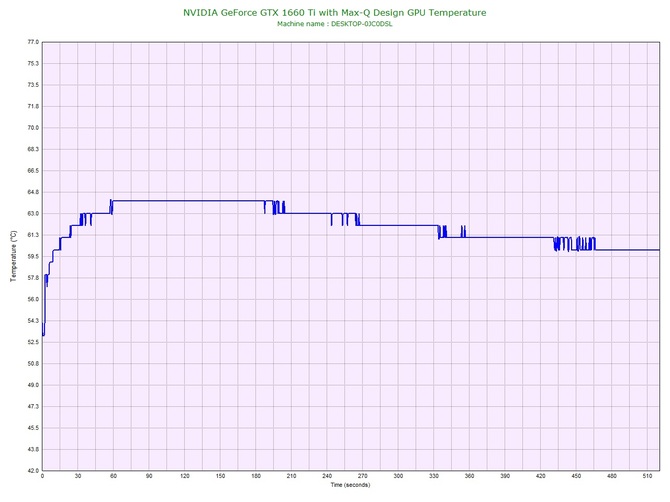Screen dimensions: 670x502
Task: Click the 66.5 y-axis value
Action: [33, 170]
